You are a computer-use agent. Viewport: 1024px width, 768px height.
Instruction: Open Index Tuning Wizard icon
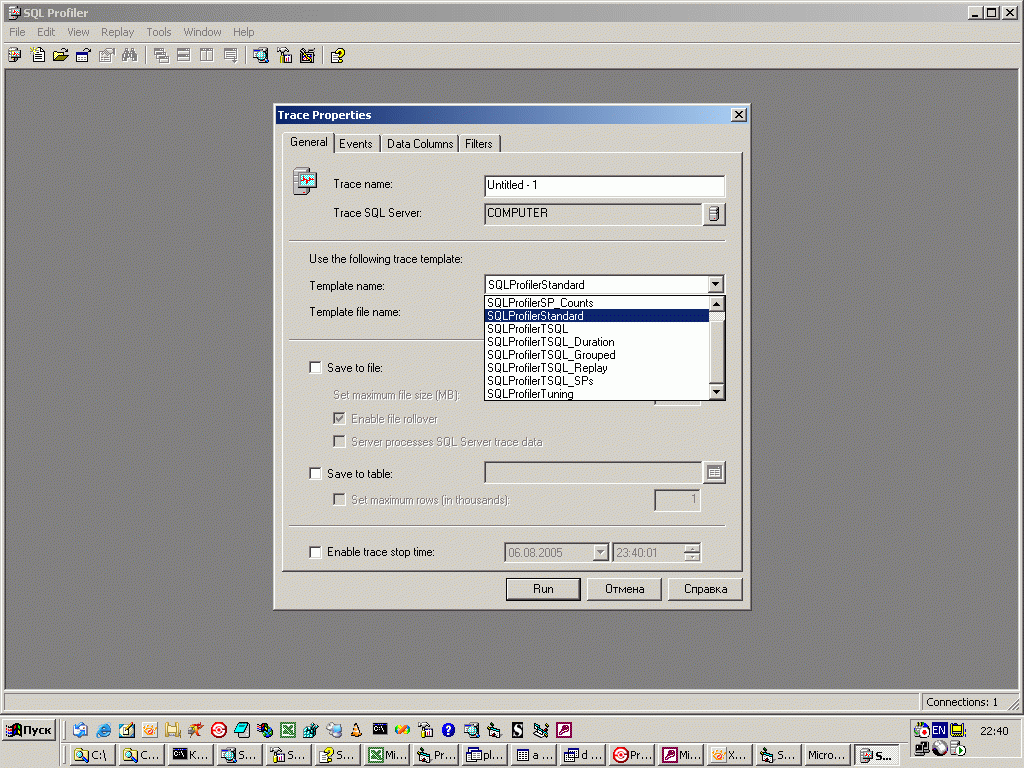pos(307,56)
